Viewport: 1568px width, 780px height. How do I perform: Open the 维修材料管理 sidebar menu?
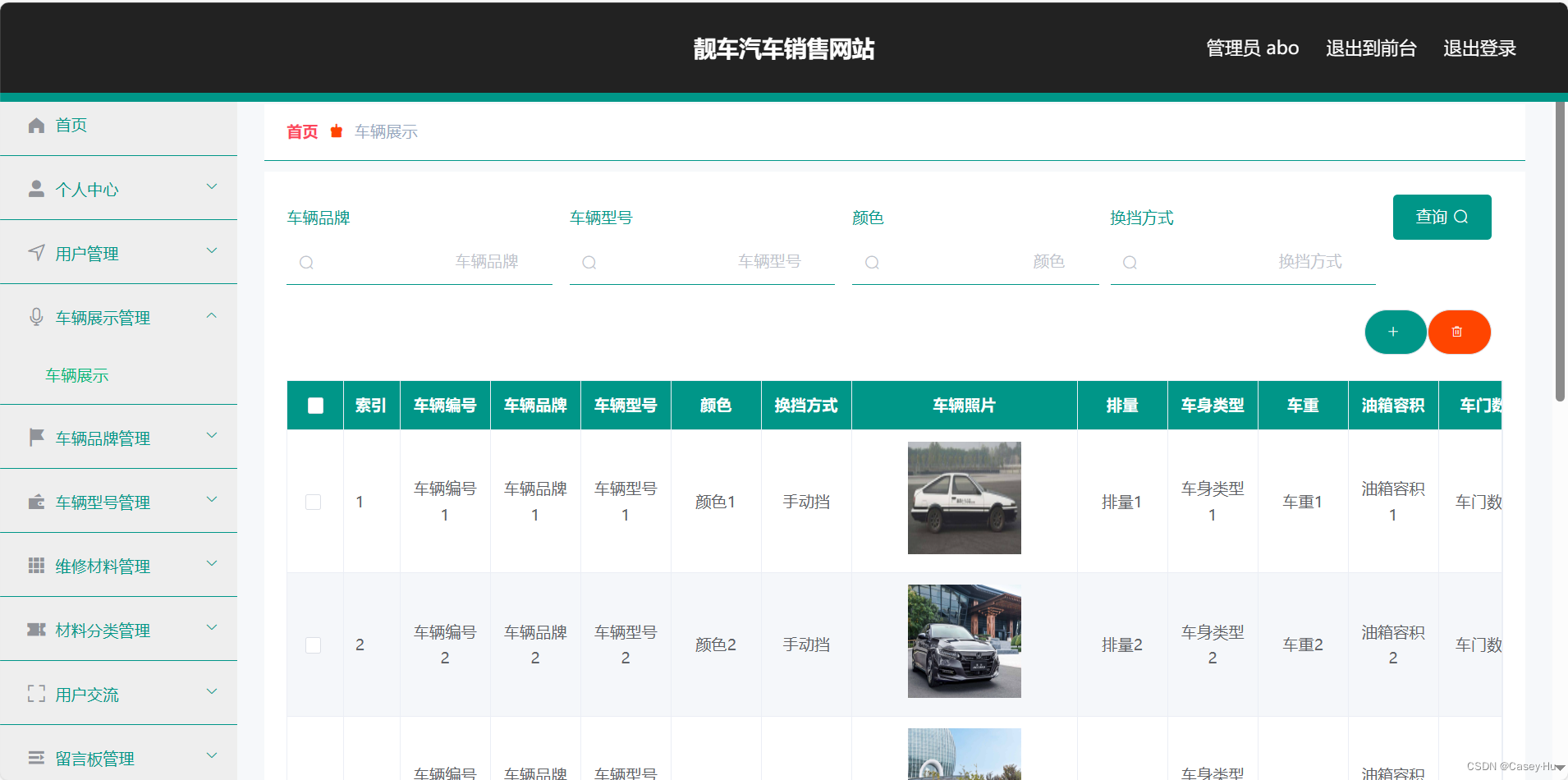pos(118,566)
